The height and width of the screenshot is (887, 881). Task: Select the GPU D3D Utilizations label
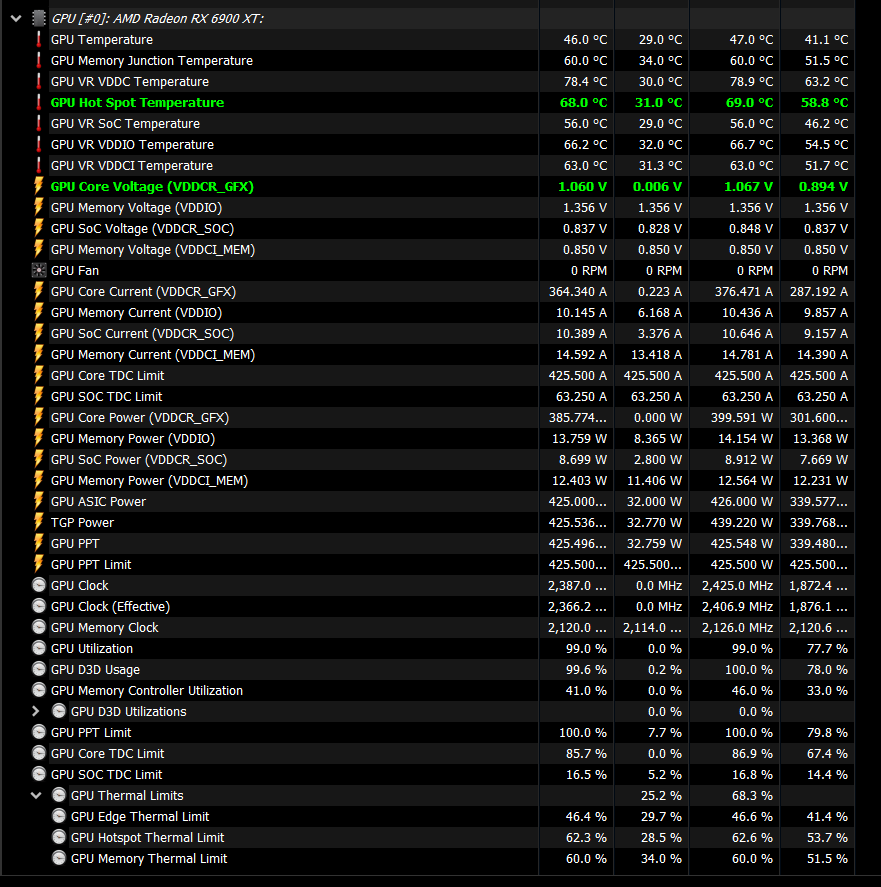128,712
